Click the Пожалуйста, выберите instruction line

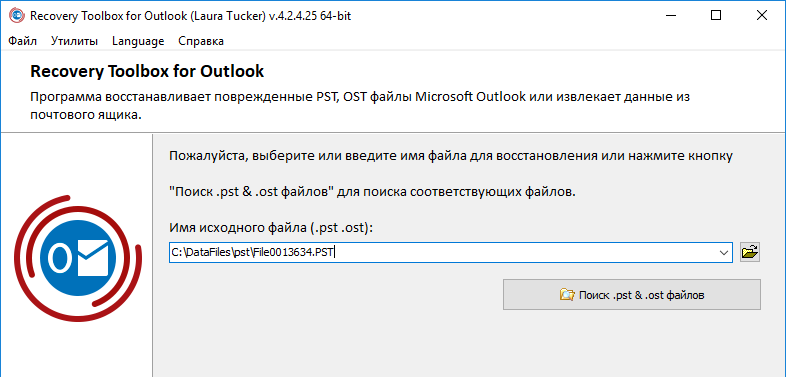click(451, 156)
